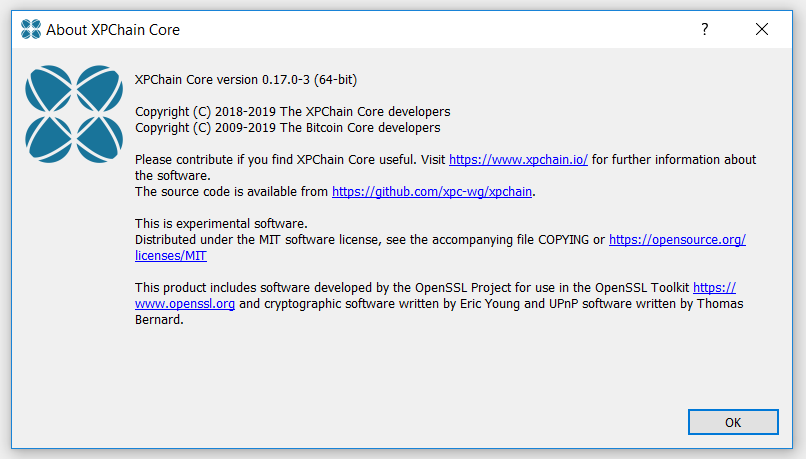Click the licenses/MIT link text
The image size is (806, 459).
coord(171,255)
